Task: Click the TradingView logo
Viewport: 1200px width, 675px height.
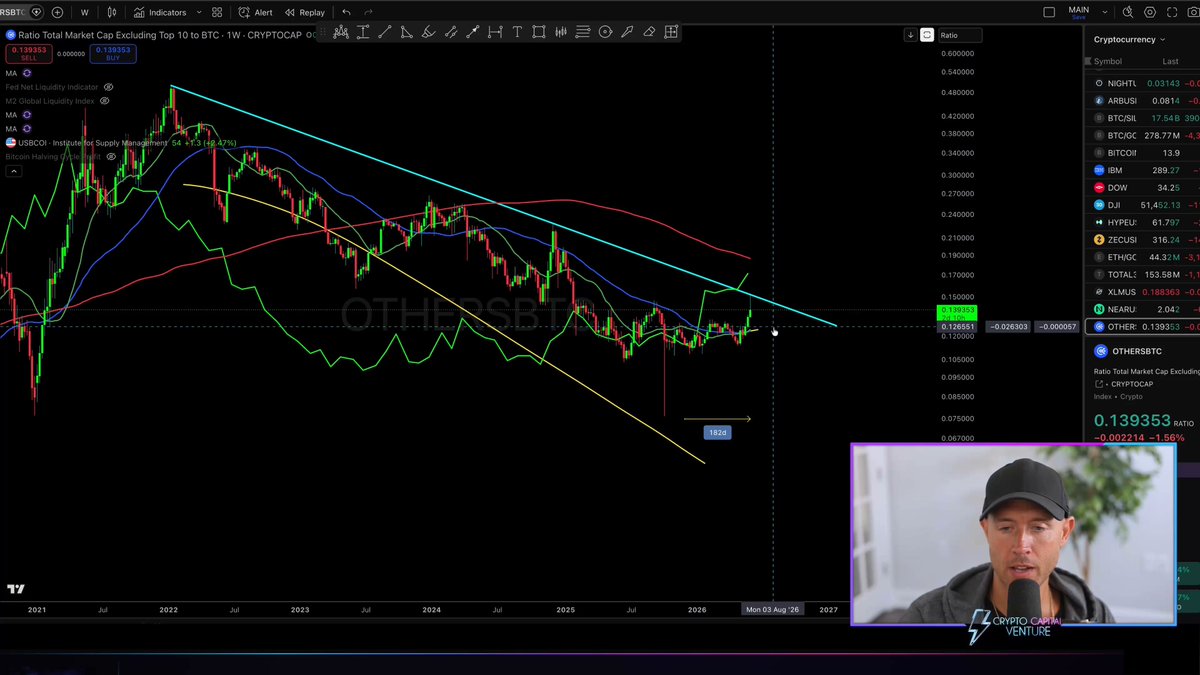Action: (x=15, y=589)
